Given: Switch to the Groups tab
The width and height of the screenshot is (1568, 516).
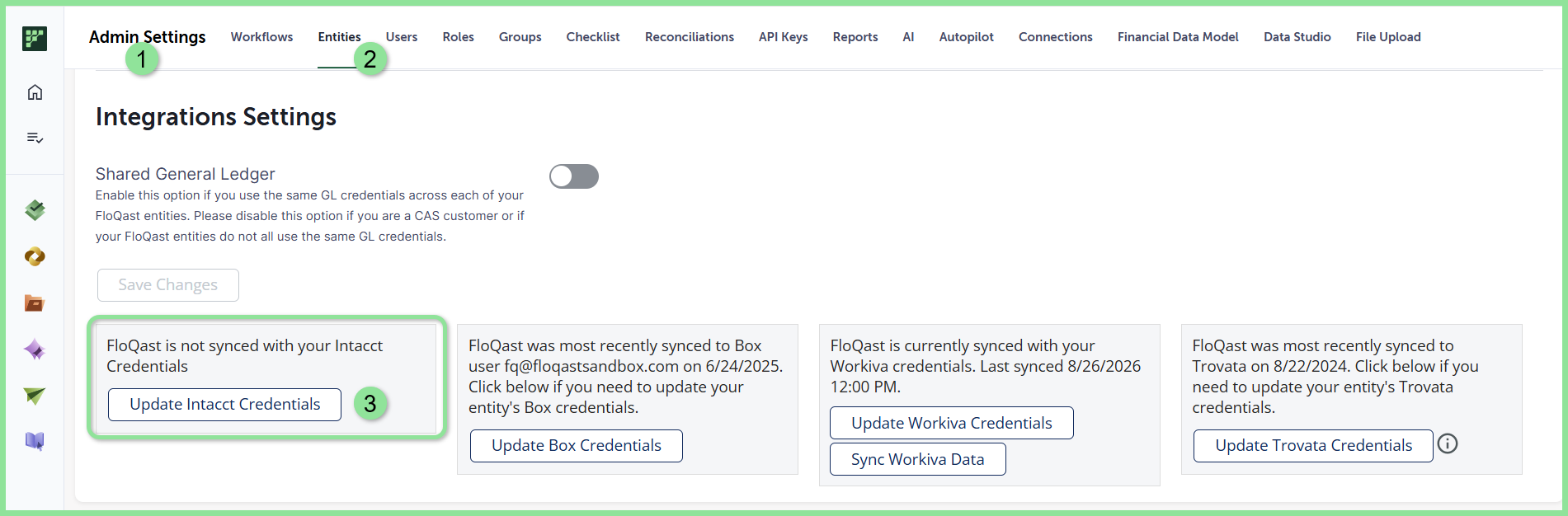Looking at the screenshot, I should [520, 37].
